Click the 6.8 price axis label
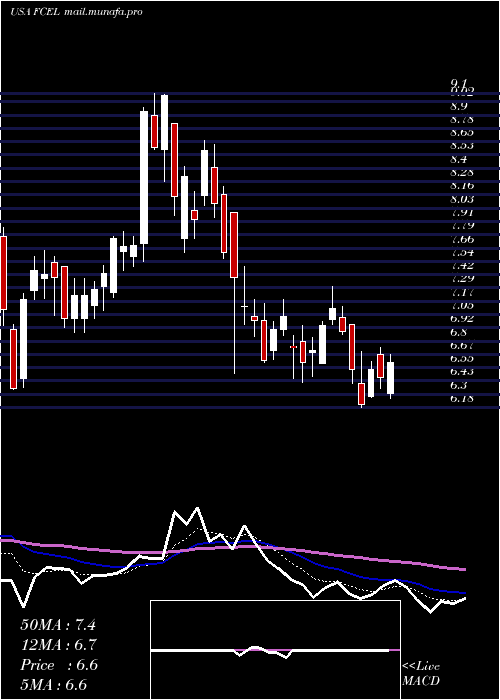The height and width of the screenshot is (700, 500). click(459, 332)
